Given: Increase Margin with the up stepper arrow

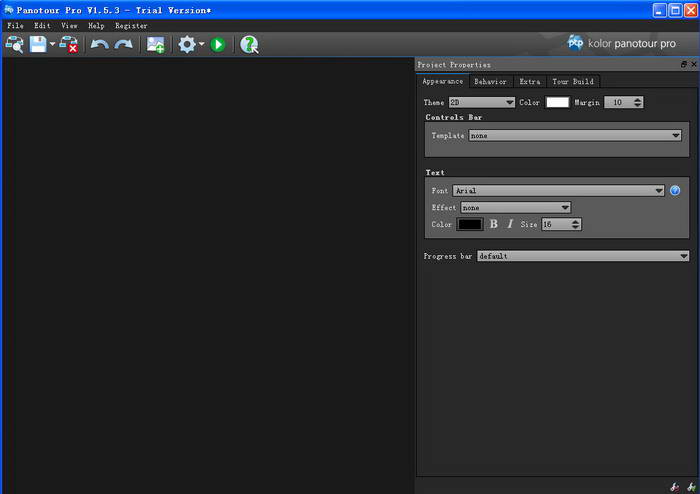Looking at the screenshot, I should tap(638, 100).
